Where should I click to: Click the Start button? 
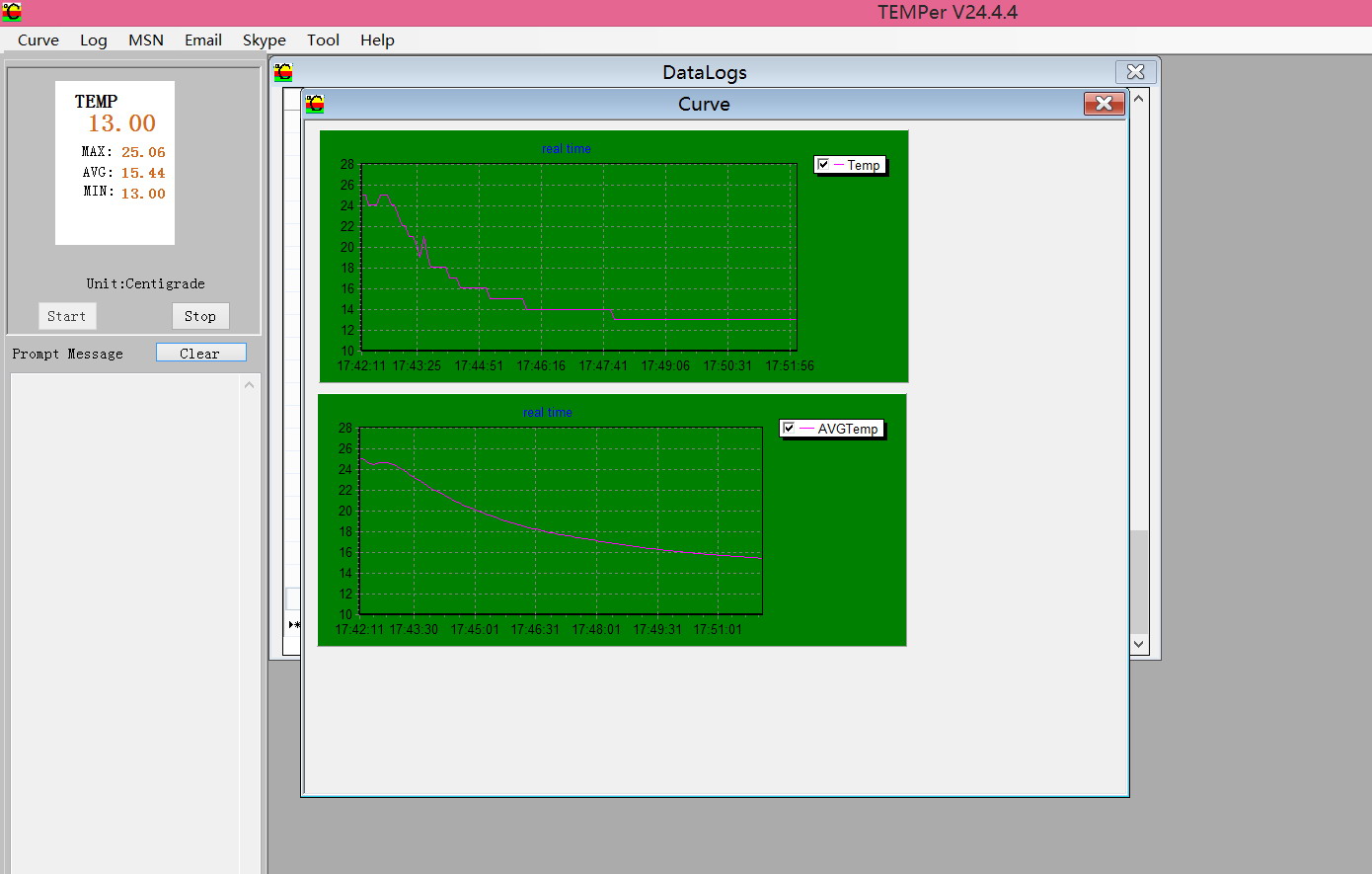click(x=67, y=316)
